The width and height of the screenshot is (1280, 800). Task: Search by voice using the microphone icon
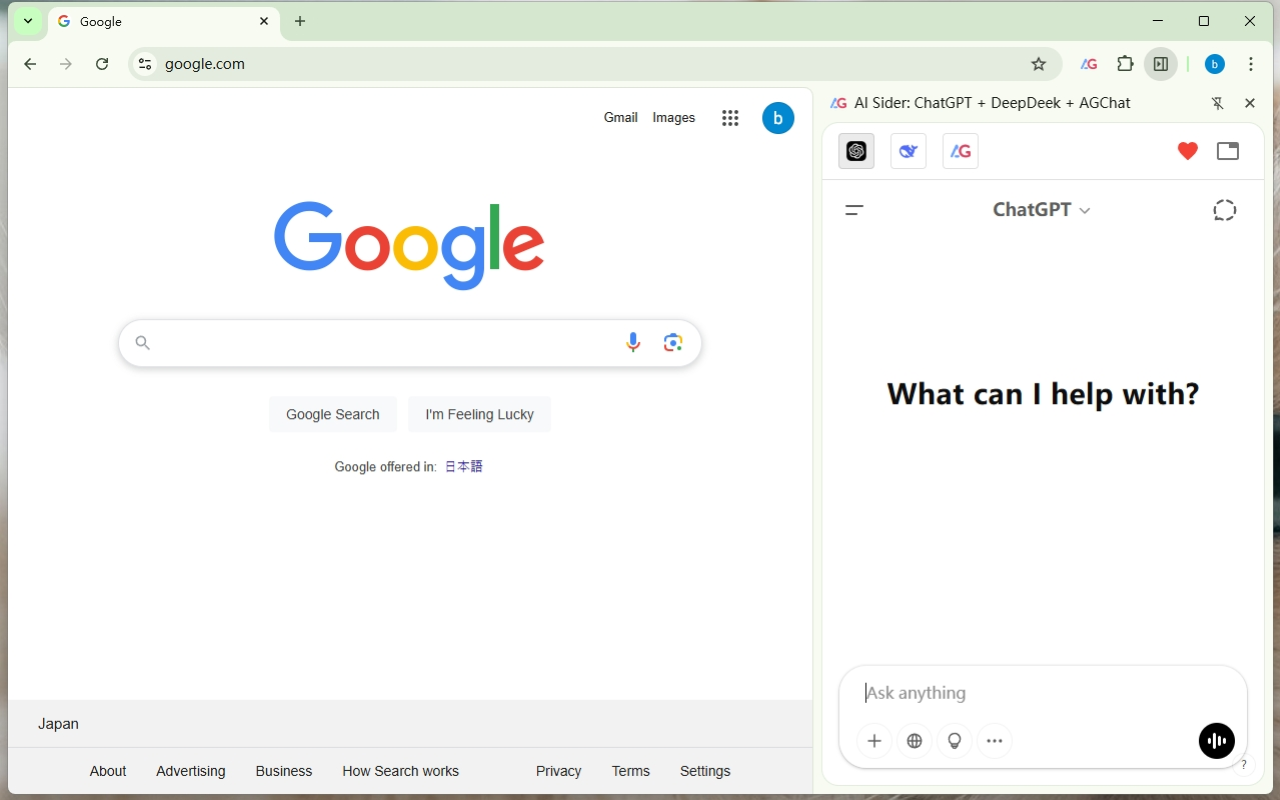click(633, 343)
